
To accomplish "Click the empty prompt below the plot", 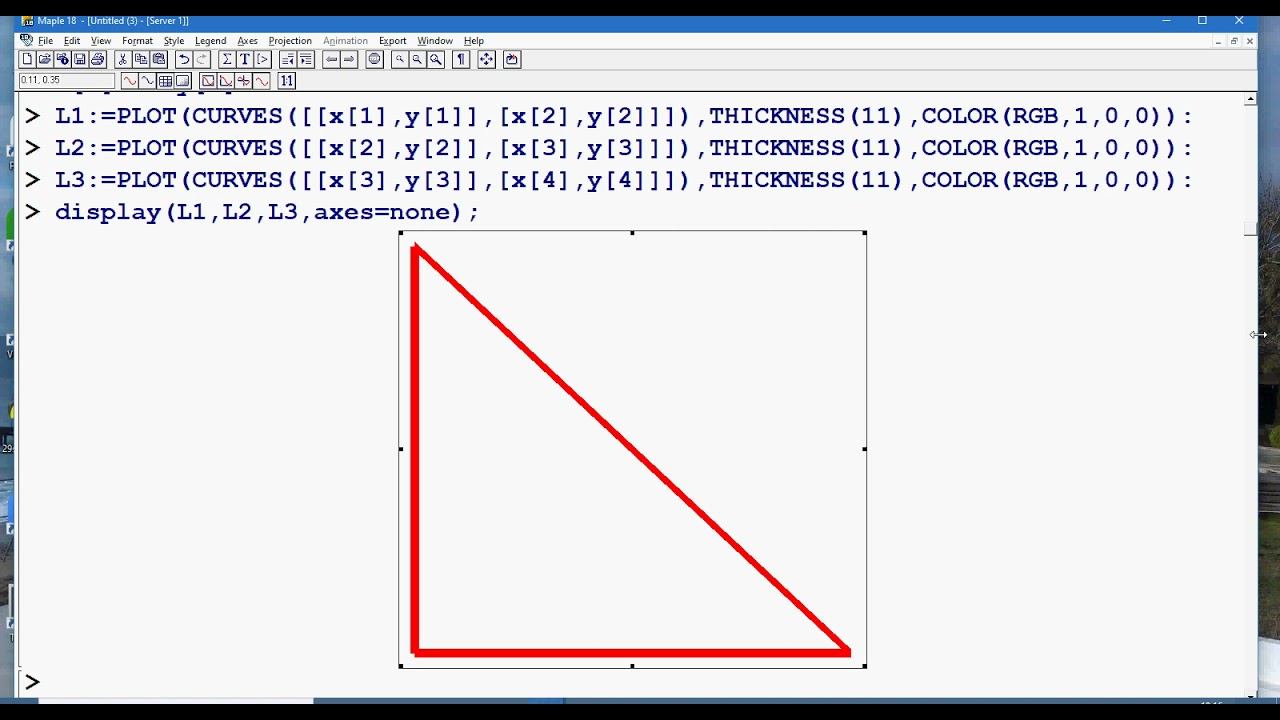I will (32, 682).
